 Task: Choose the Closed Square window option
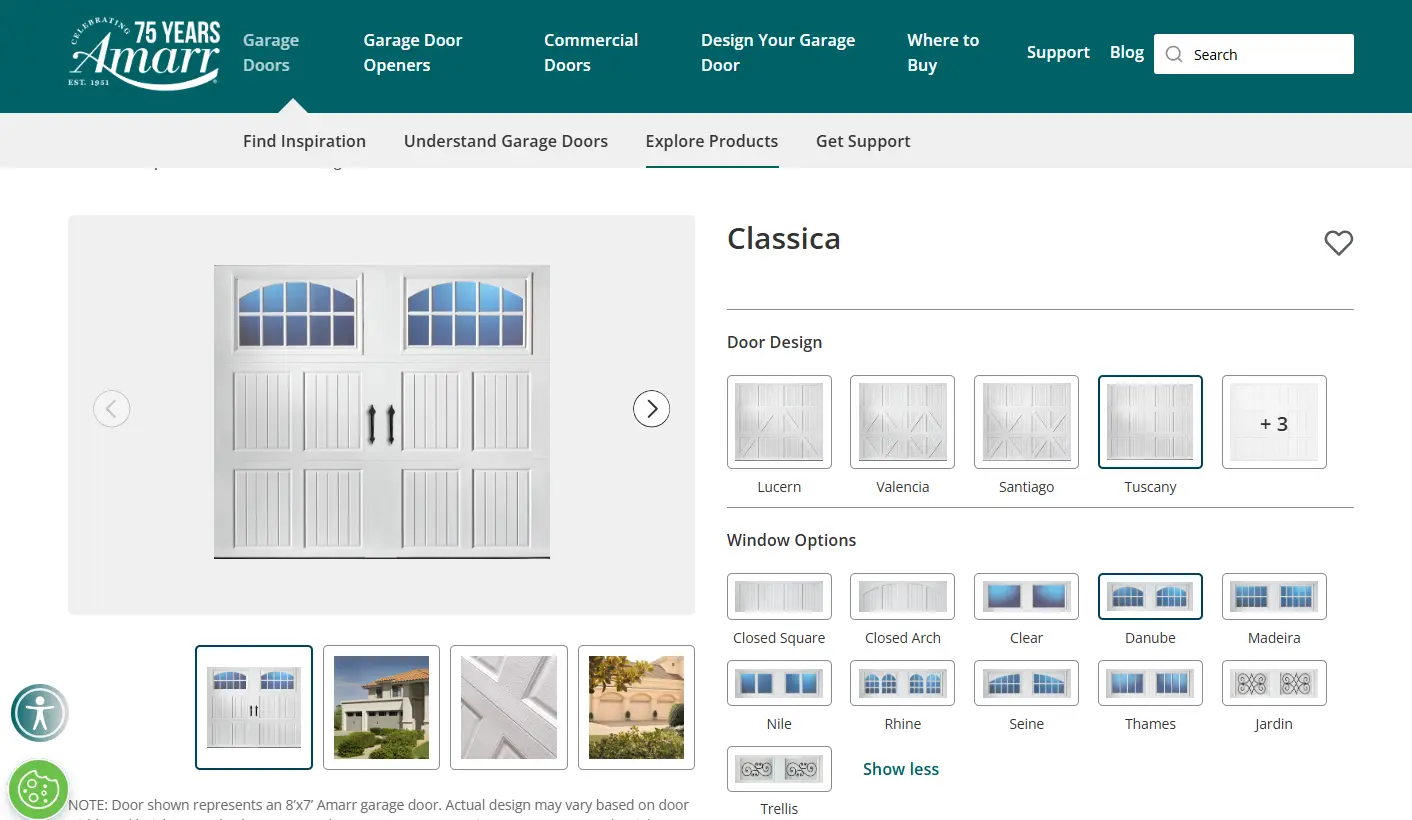pos(779,597)
